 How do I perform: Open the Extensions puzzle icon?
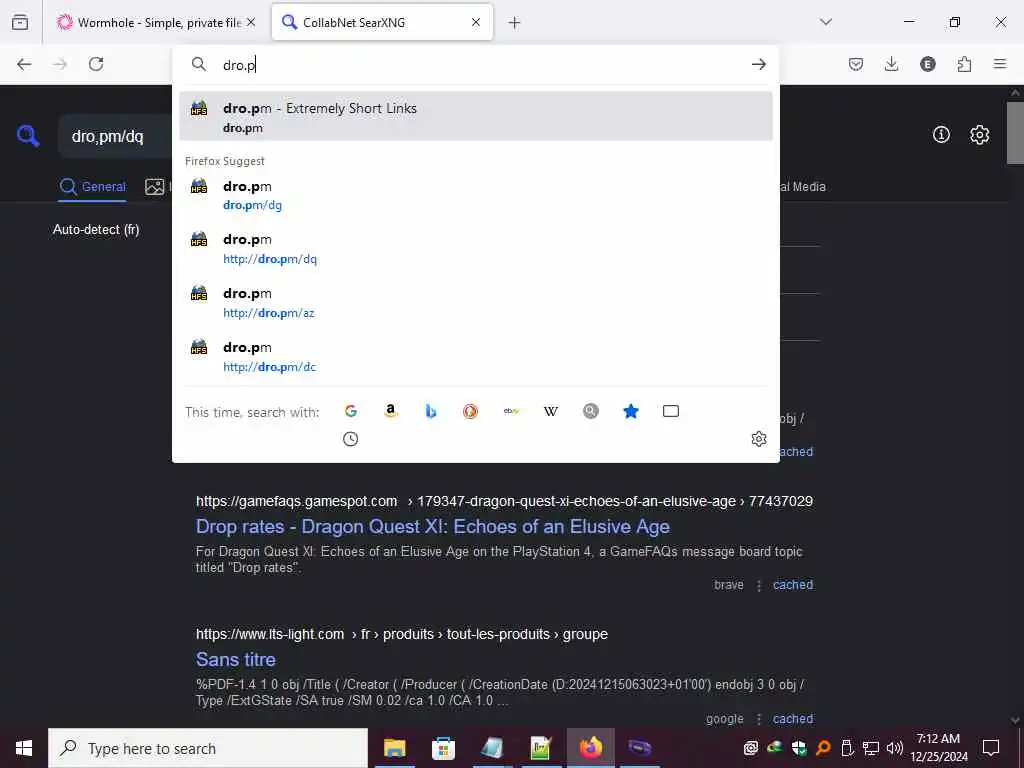[964, 64]
